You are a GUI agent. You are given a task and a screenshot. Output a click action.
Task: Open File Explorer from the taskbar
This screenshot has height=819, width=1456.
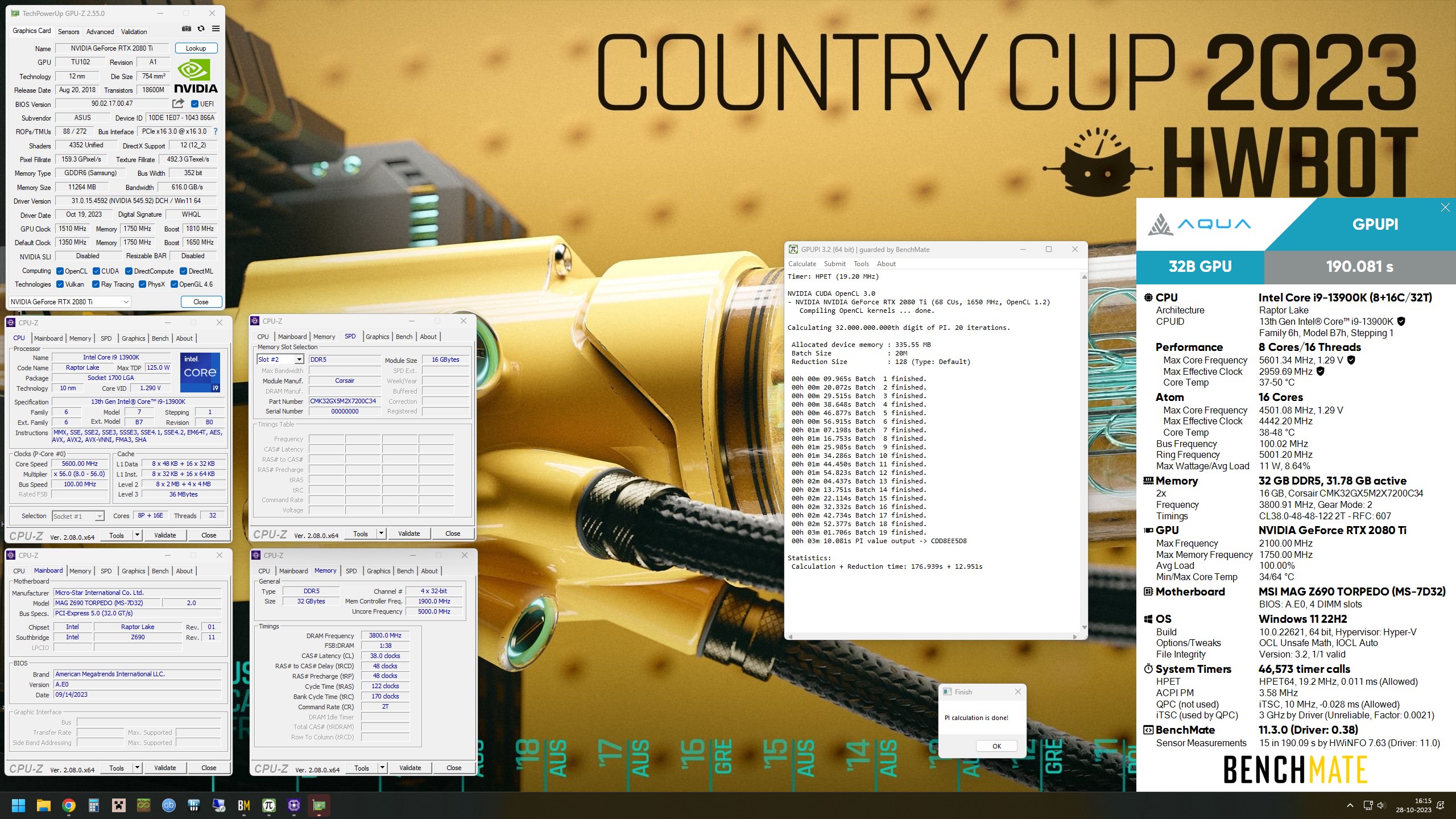43,805
